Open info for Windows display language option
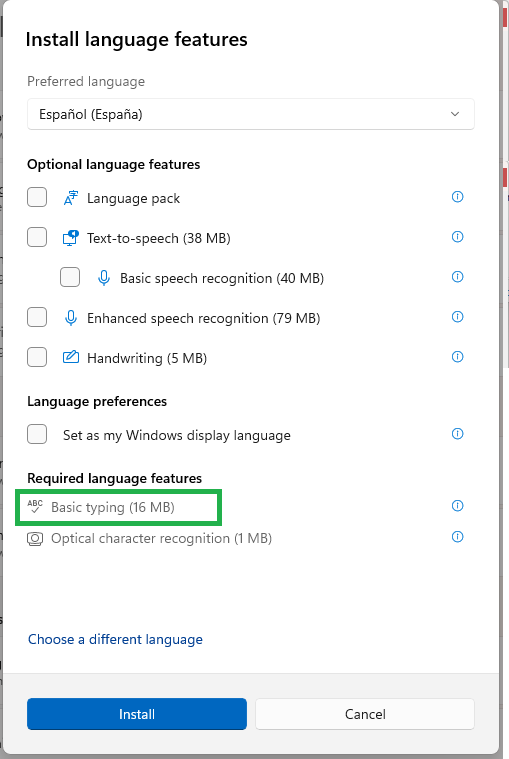 click(x=457, y=434)
